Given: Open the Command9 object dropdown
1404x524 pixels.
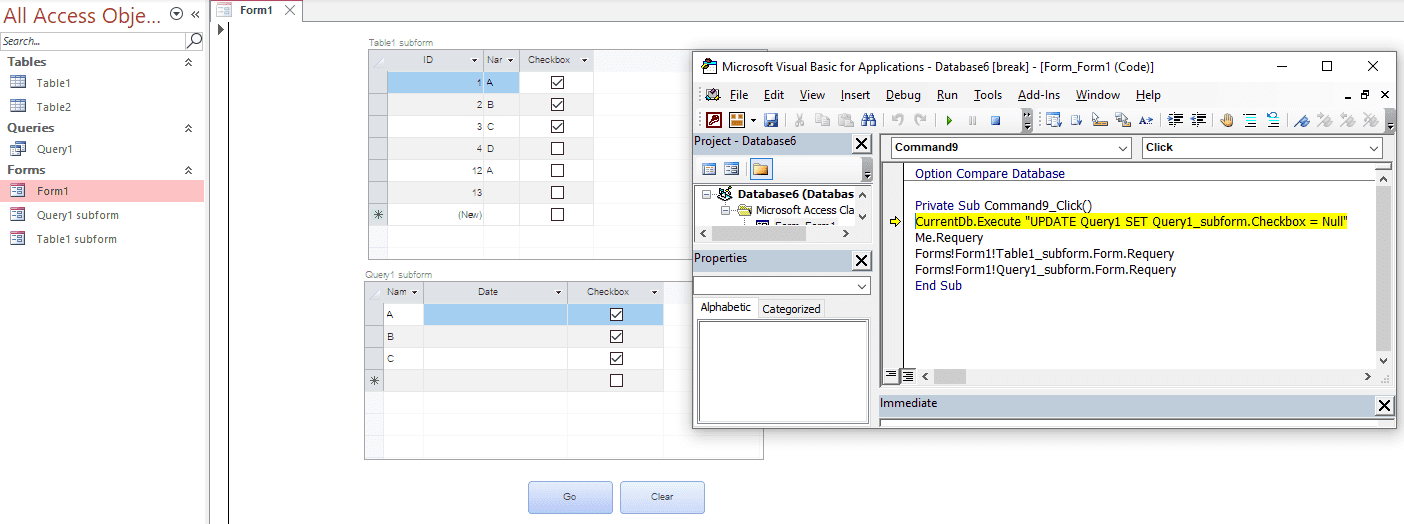Looking at the screenshot, I should (x=1122, y=147).
